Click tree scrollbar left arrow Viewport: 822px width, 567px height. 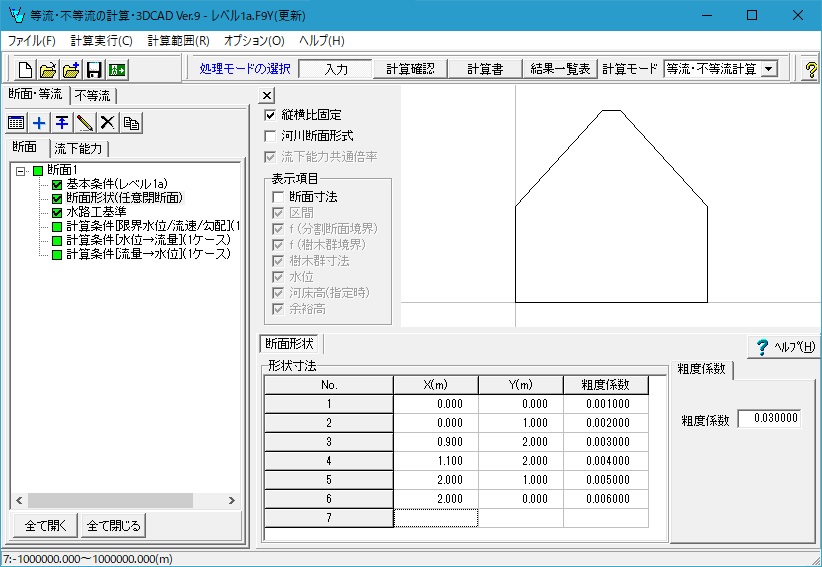click(x=19, y=500)
